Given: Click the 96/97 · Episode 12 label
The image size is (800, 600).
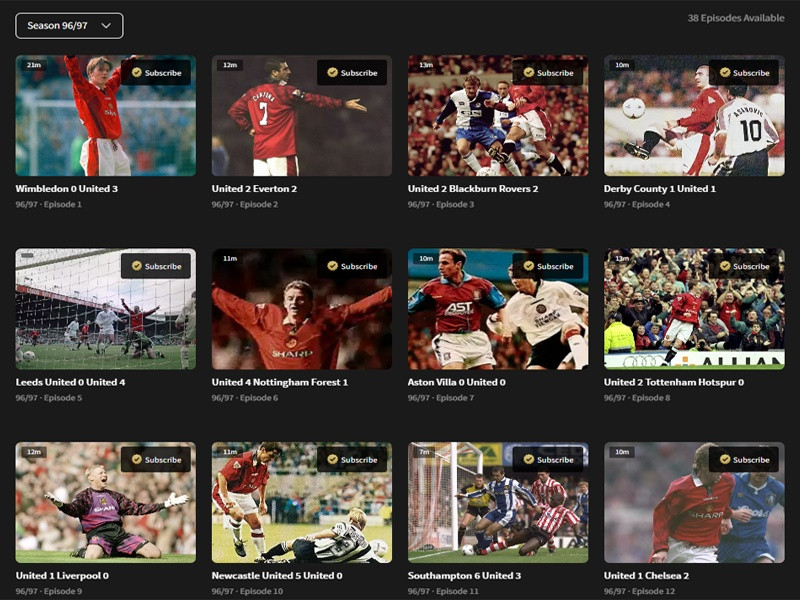Looking at the screenshot, I should click(x=639, y=591).
